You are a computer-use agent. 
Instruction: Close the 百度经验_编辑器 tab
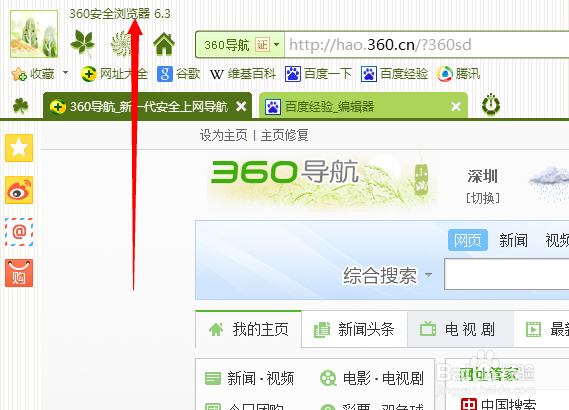[456, 106]
